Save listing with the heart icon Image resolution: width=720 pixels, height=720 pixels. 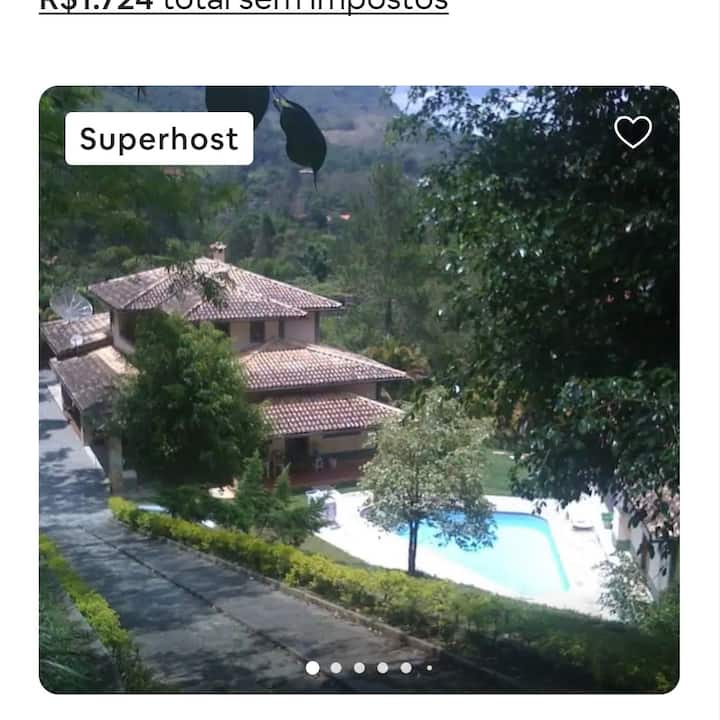633,132
